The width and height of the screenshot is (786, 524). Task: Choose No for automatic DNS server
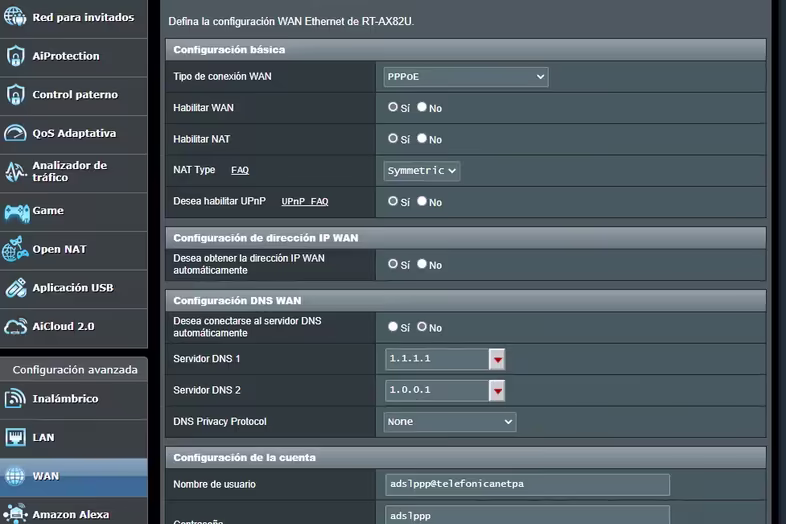click(422, 326)
